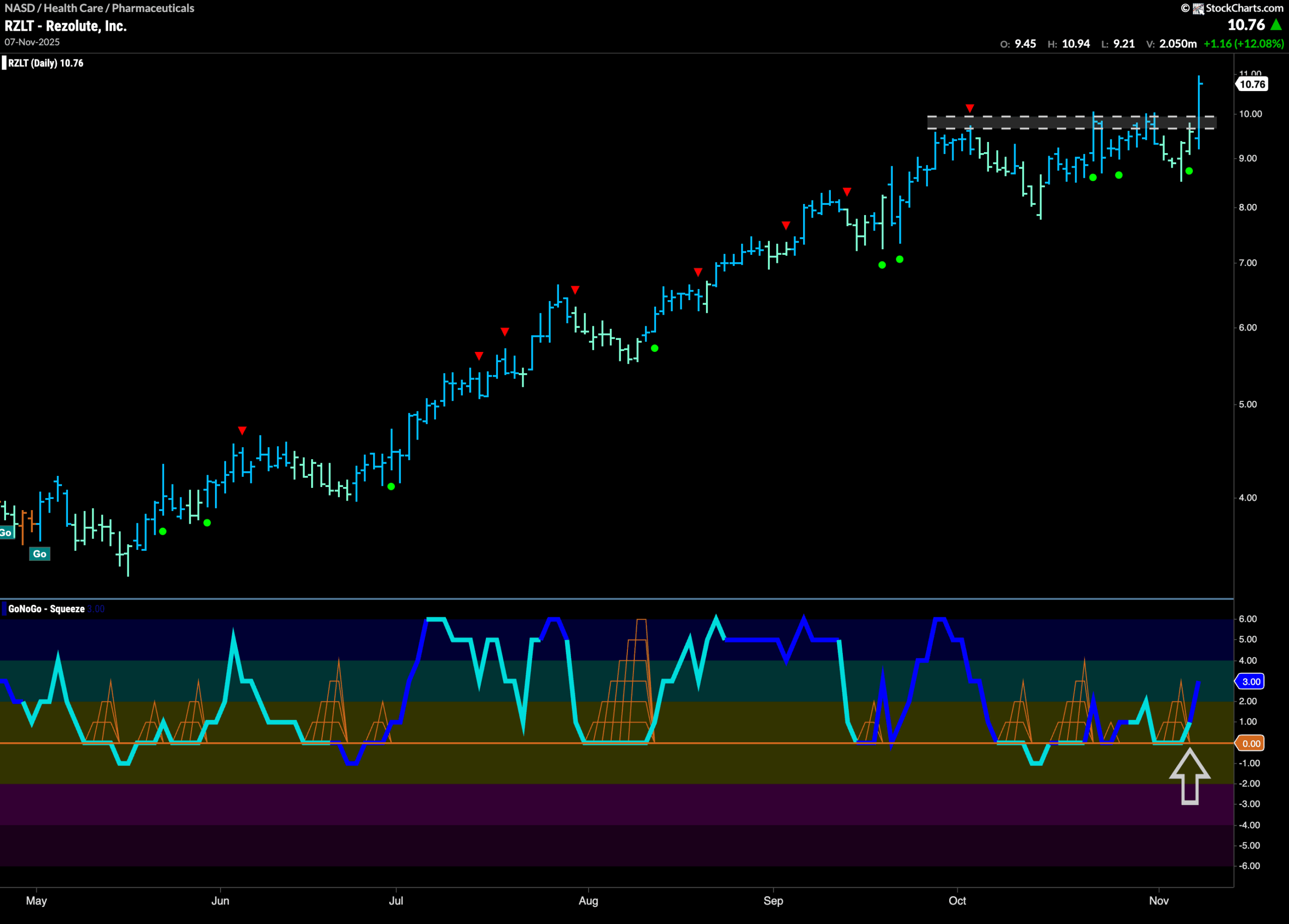
Task: Click the 10.00 price axis label
Action: [1250, 114]
